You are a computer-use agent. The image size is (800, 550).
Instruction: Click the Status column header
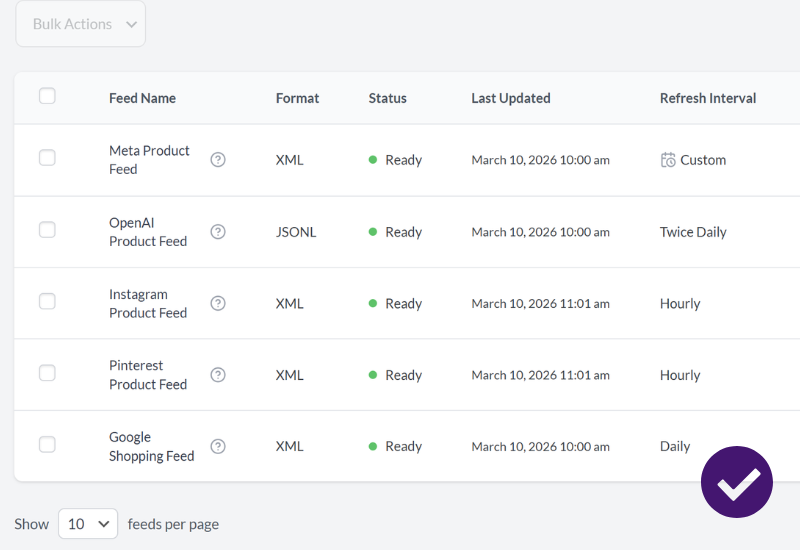(x=388, y=98)
